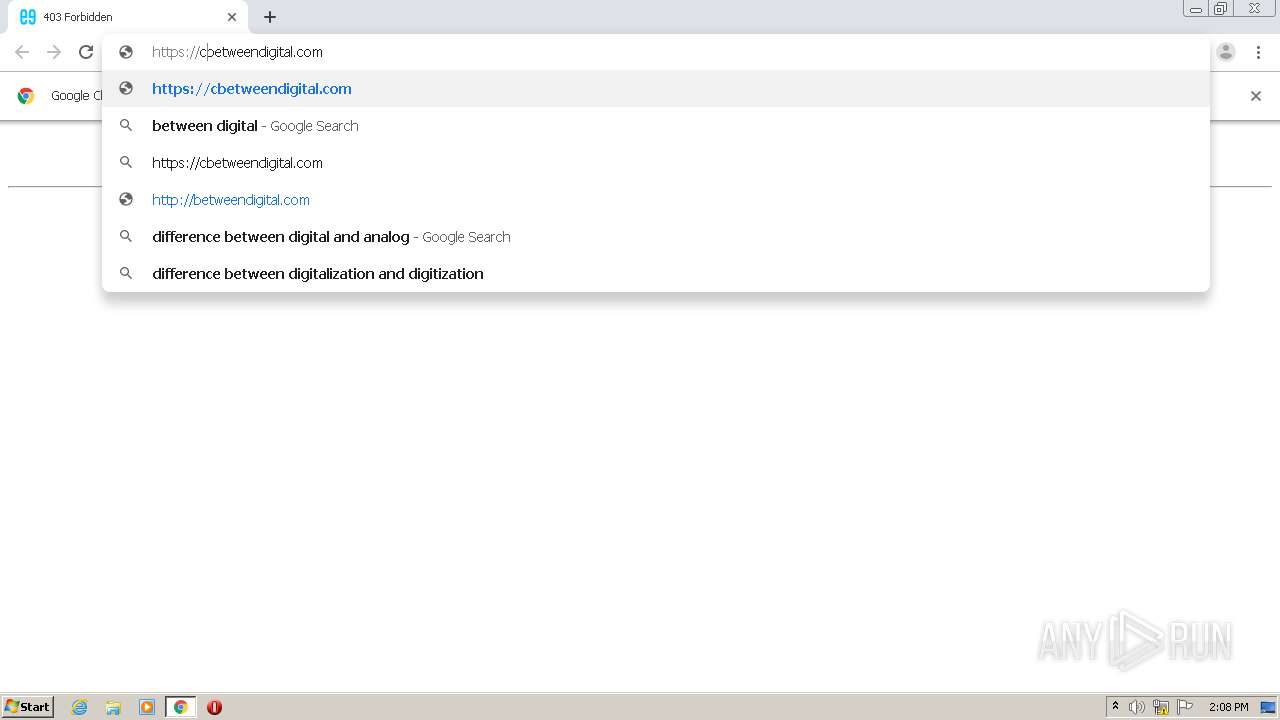Screen dimensions: 1280x720
Task: Restore down the Chrome window
Action: click(x=1222, y=9)
